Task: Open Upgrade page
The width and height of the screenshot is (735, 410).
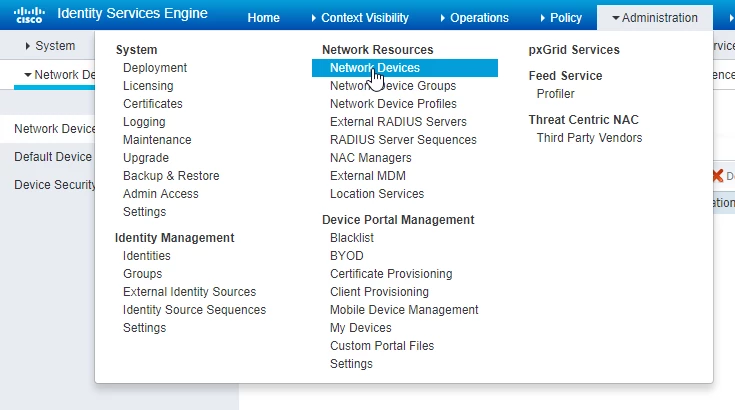Action: [x=146, y=158]
